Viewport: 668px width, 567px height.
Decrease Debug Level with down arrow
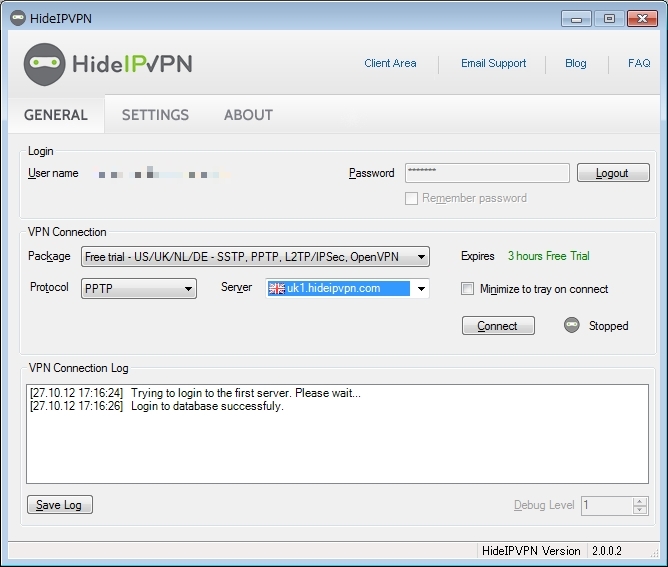click(x=640, y=510)
